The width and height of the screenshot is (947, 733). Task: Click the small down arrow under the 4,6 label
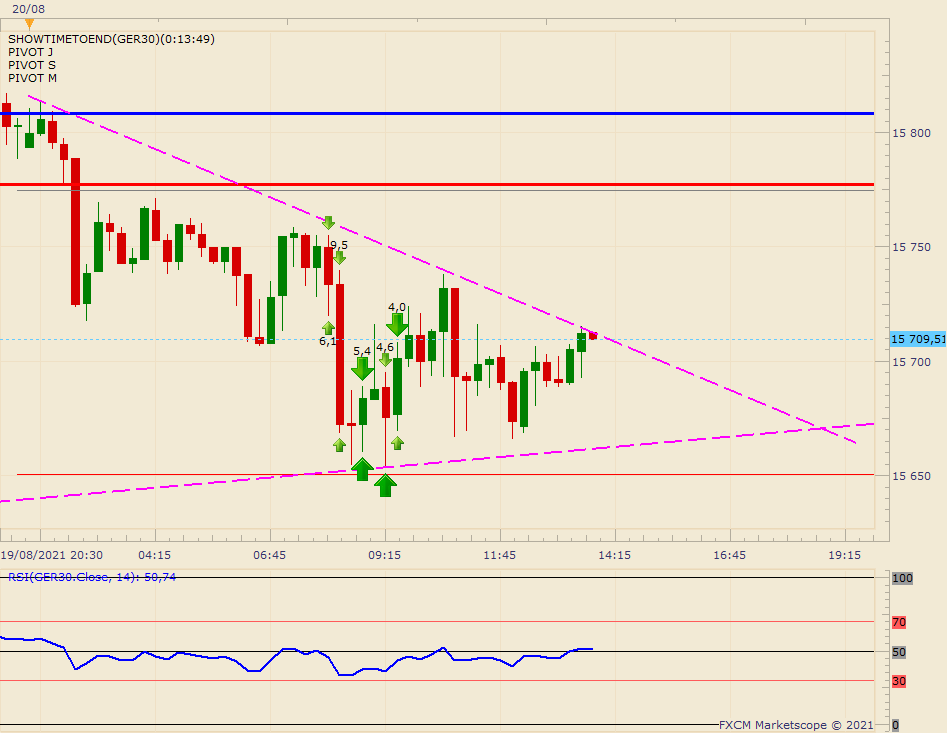coord(385,360)
